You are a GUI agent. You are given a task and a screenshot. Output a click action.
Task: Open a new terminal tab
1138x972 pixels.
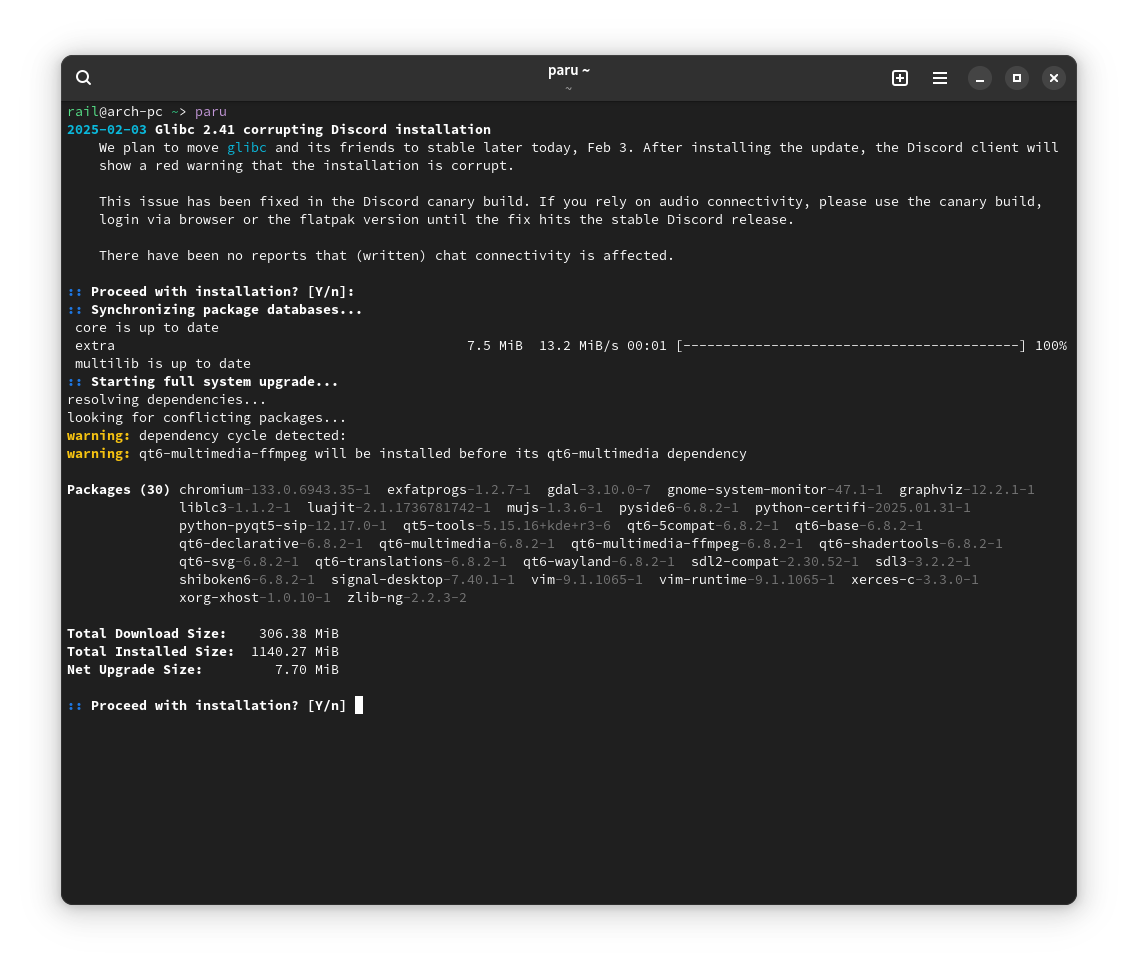coord(899,78)
